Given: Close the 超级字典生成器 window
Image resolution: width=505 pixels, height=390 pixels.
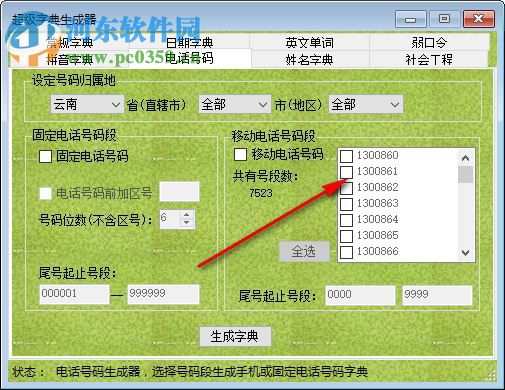Looking at the screenshot, I should pos(479,19).
